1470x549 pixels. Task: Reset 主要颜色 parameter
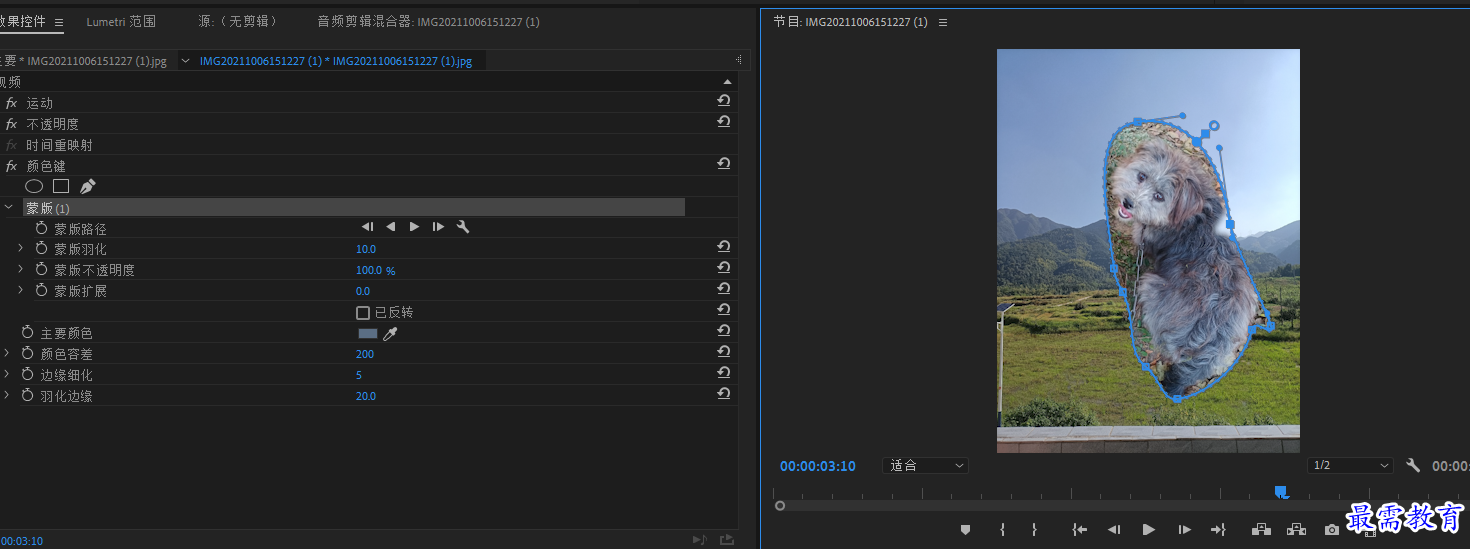click(723, 330)
